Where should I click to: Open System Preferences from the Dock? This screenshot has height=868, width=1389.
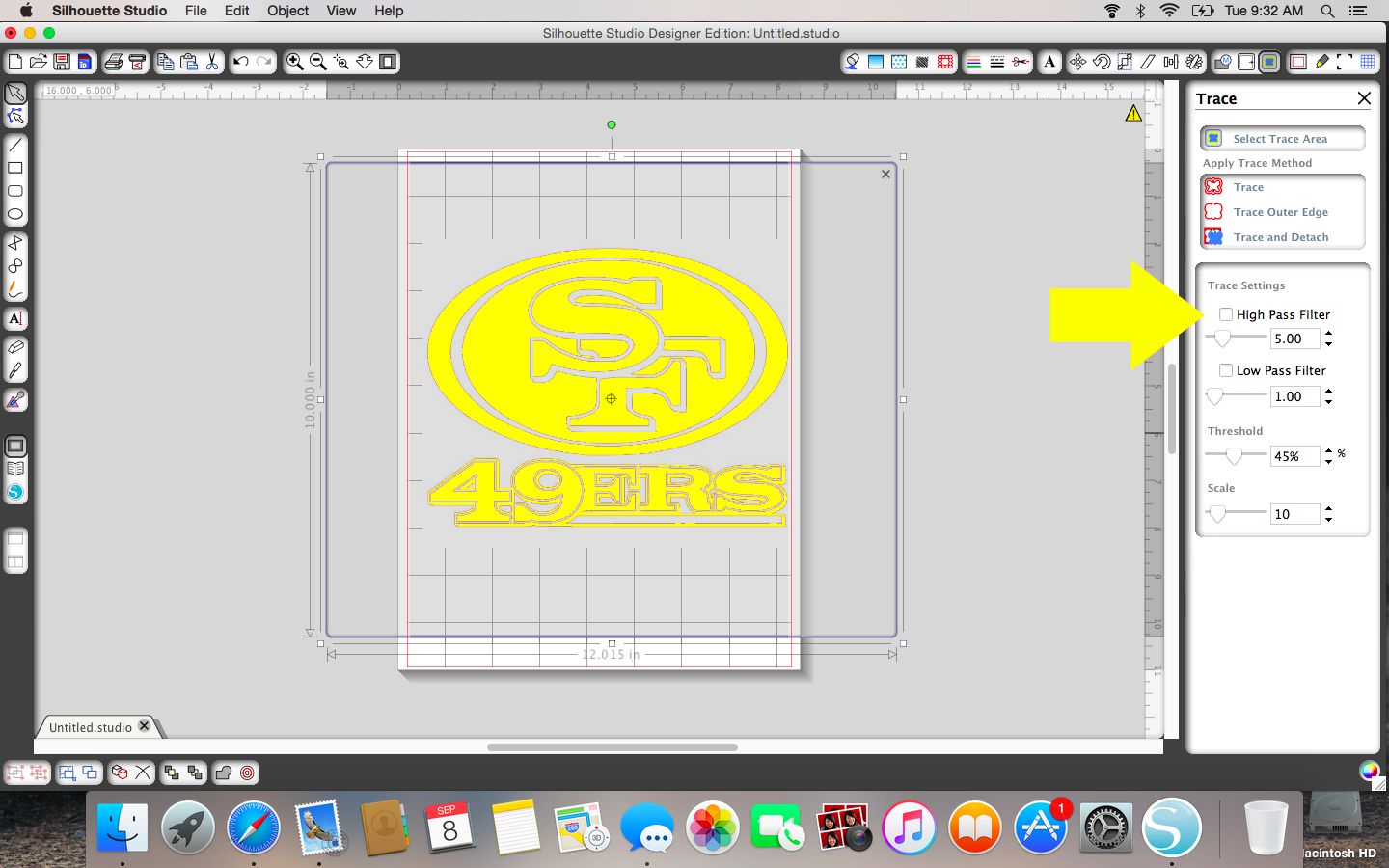coord(1105,827)
